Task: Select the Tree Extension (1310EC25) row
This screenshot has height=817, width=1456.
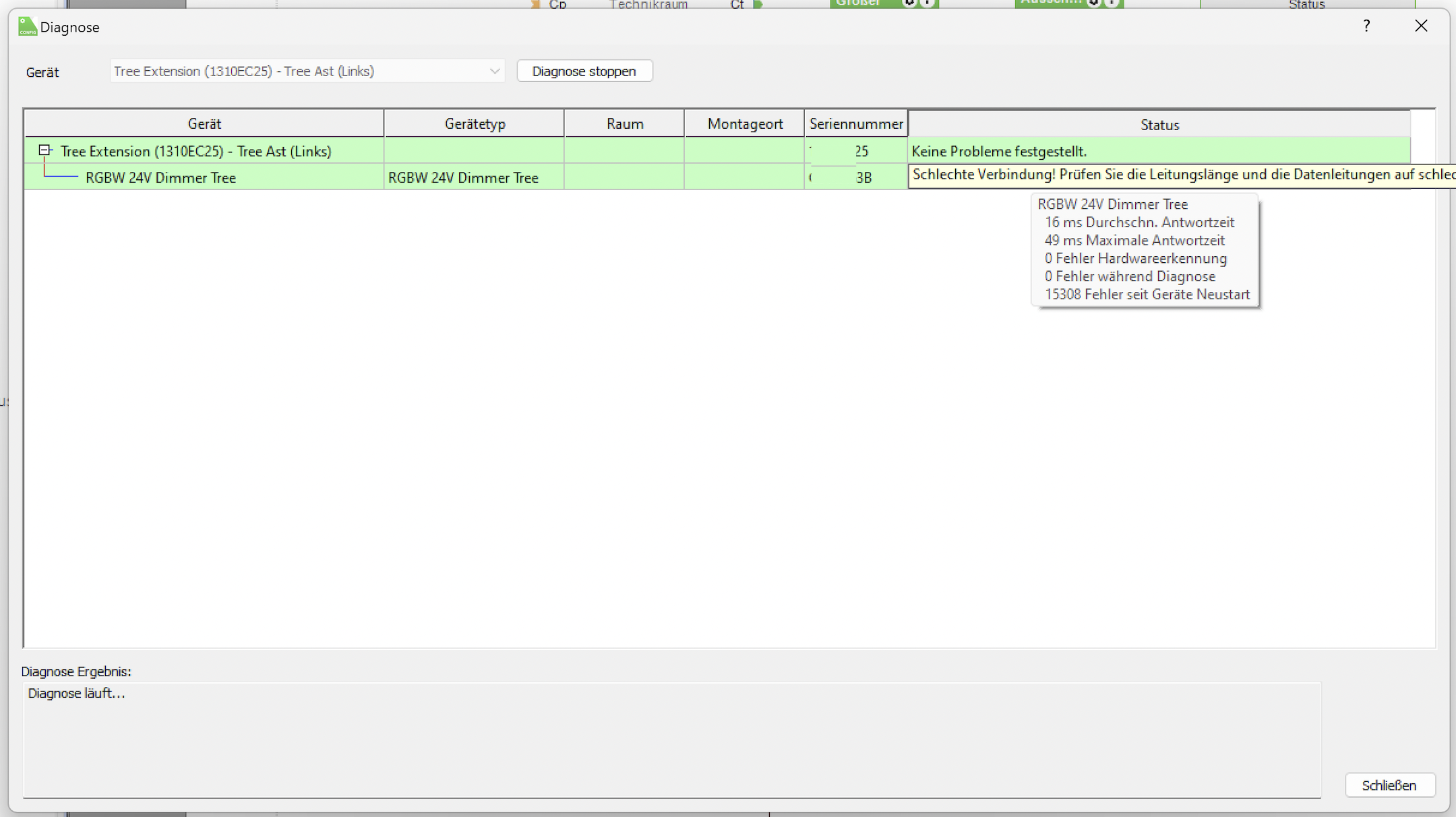Action: tap(195, 152)
